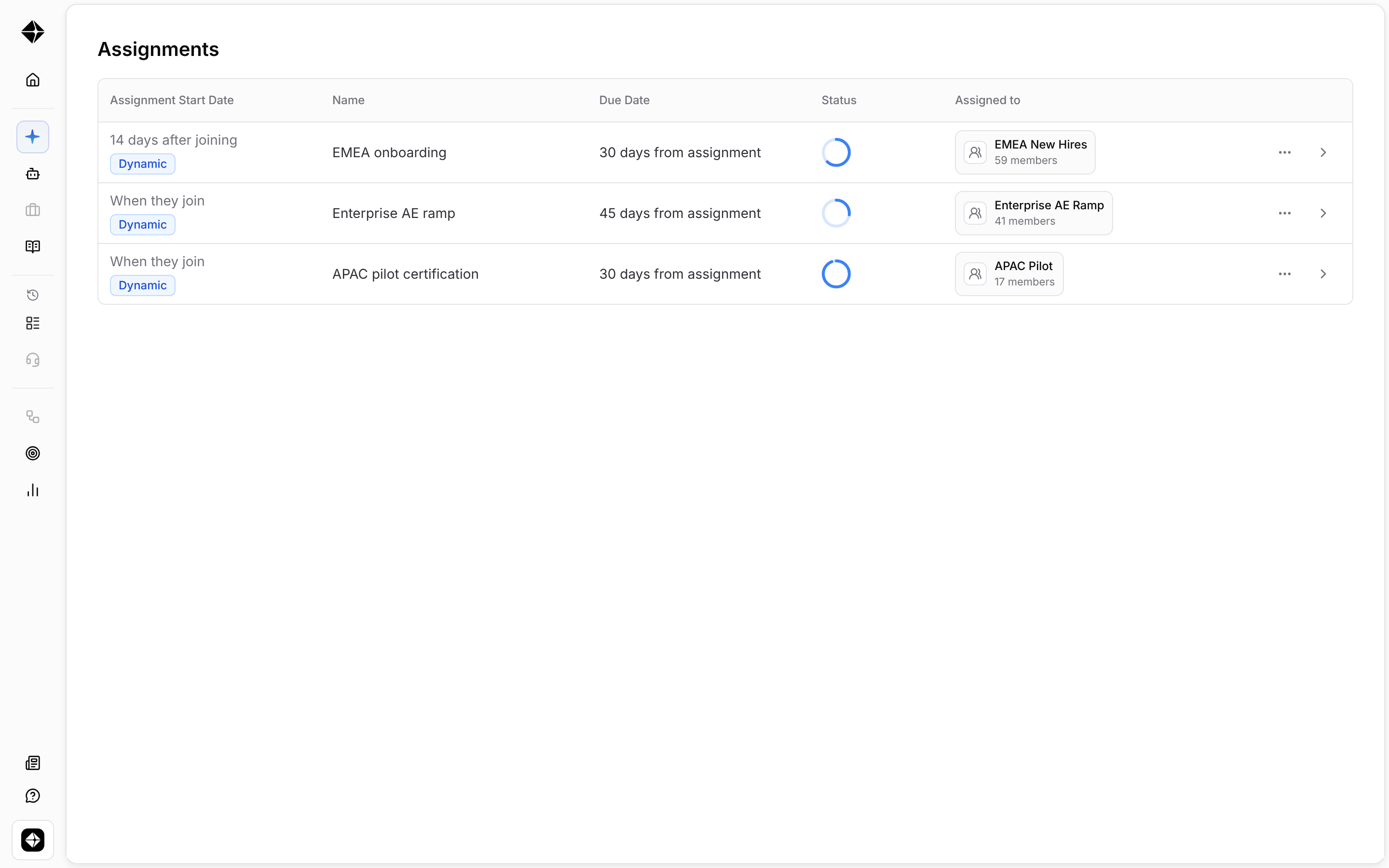The image size is (1389, 868).
Task: Open the target goals icon
Action: [x=33, y=453]
